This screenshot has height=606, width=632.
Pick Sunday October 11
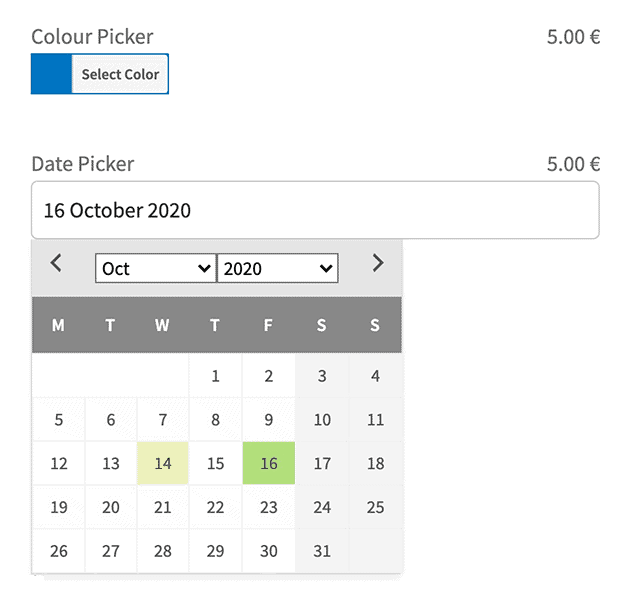[x=375, y=420]
